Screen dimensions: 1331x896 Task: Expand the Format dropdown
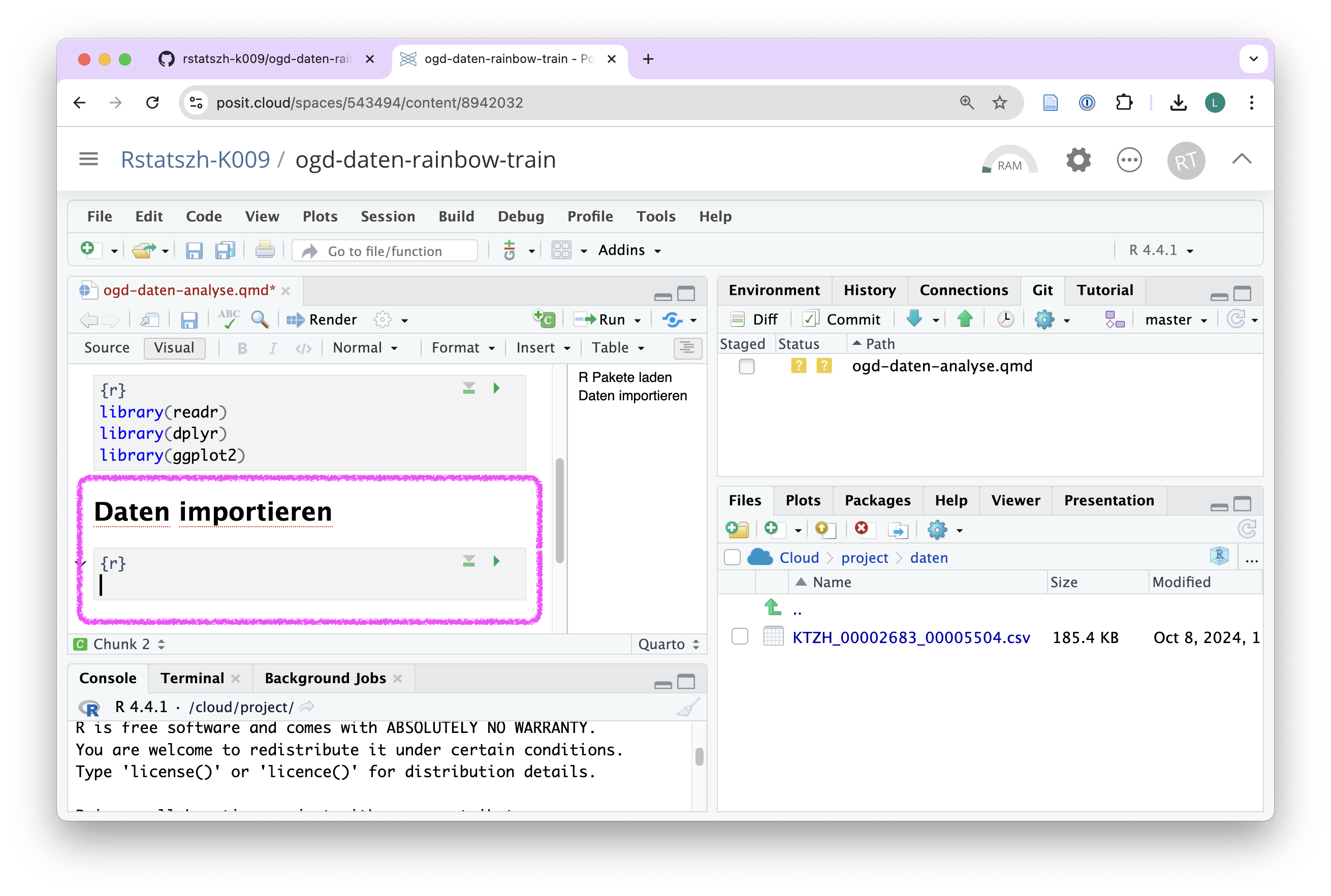[463, 347]
